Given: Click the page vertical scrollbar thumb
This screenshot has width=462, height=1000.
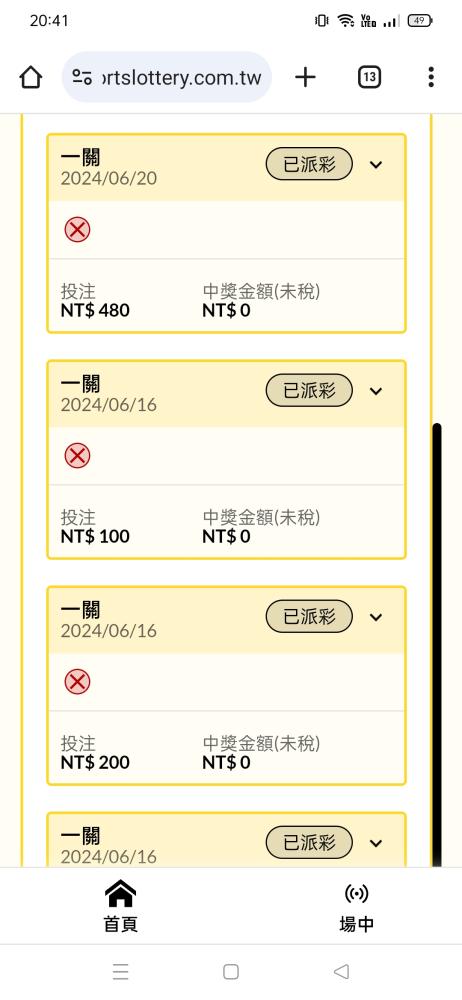Looking at the screenshot, I should pos(437,644).
